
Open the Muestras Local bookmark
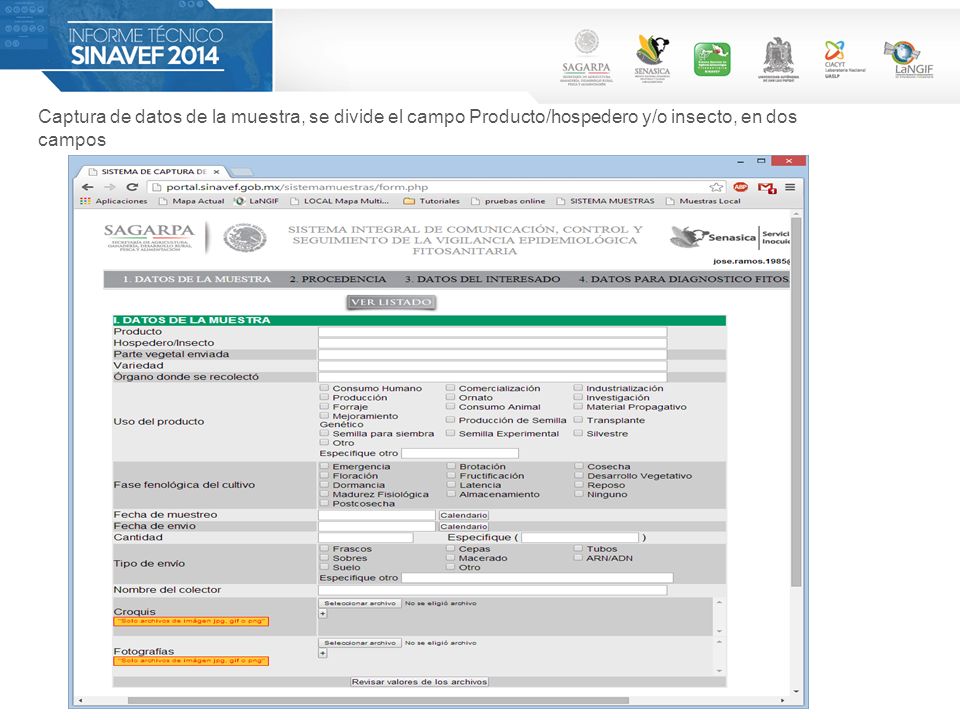coord(703,201)
